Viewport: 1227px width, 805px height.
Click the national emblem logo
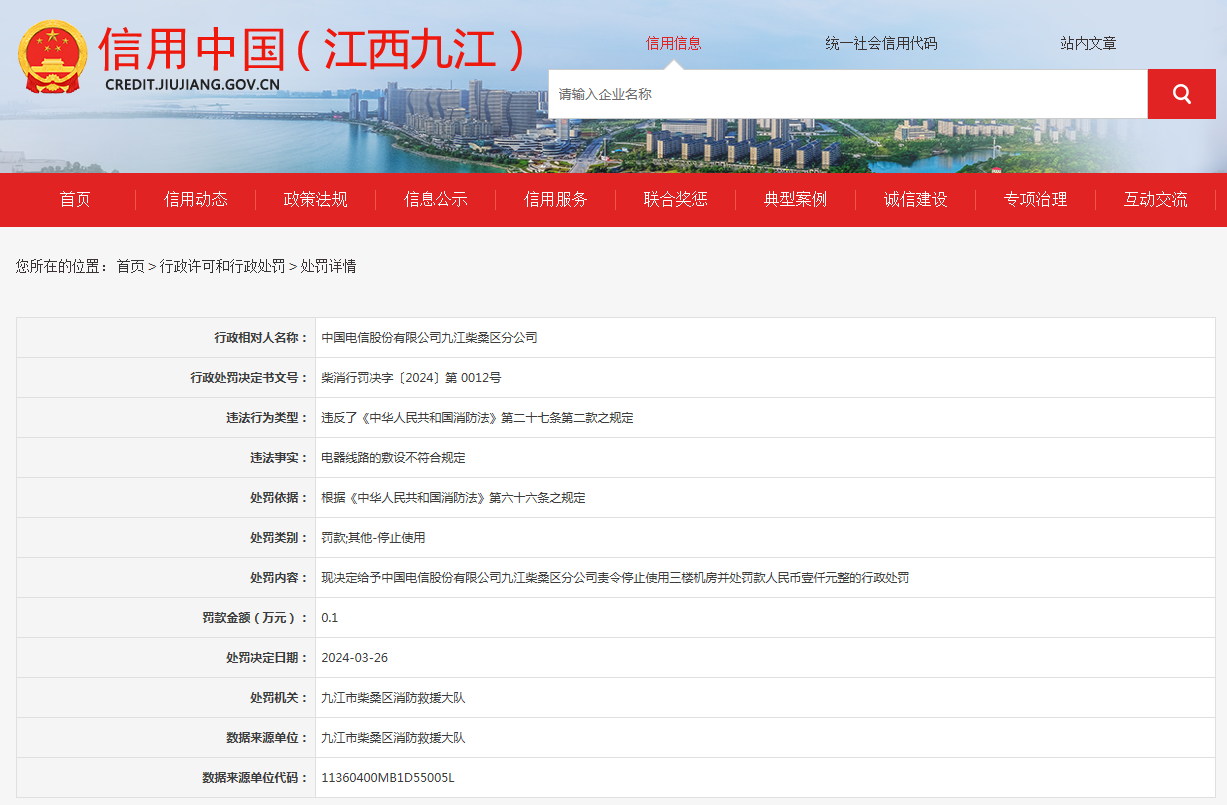(x=53, y=56)
